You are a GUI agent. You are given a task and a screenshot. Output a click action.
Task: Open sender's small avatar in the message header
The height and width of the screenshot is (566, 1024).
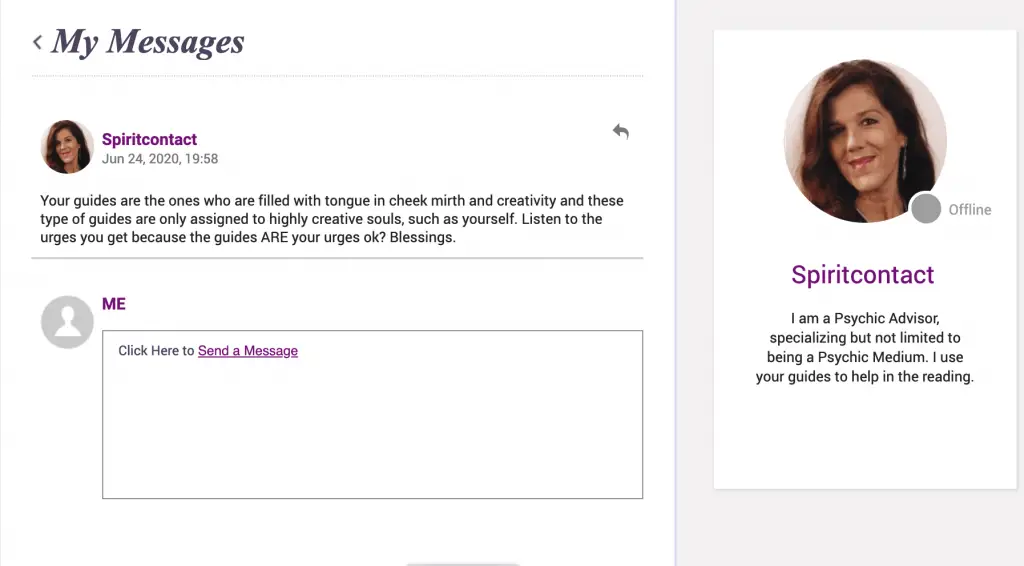pyautogui.click(x=67, y=147)
